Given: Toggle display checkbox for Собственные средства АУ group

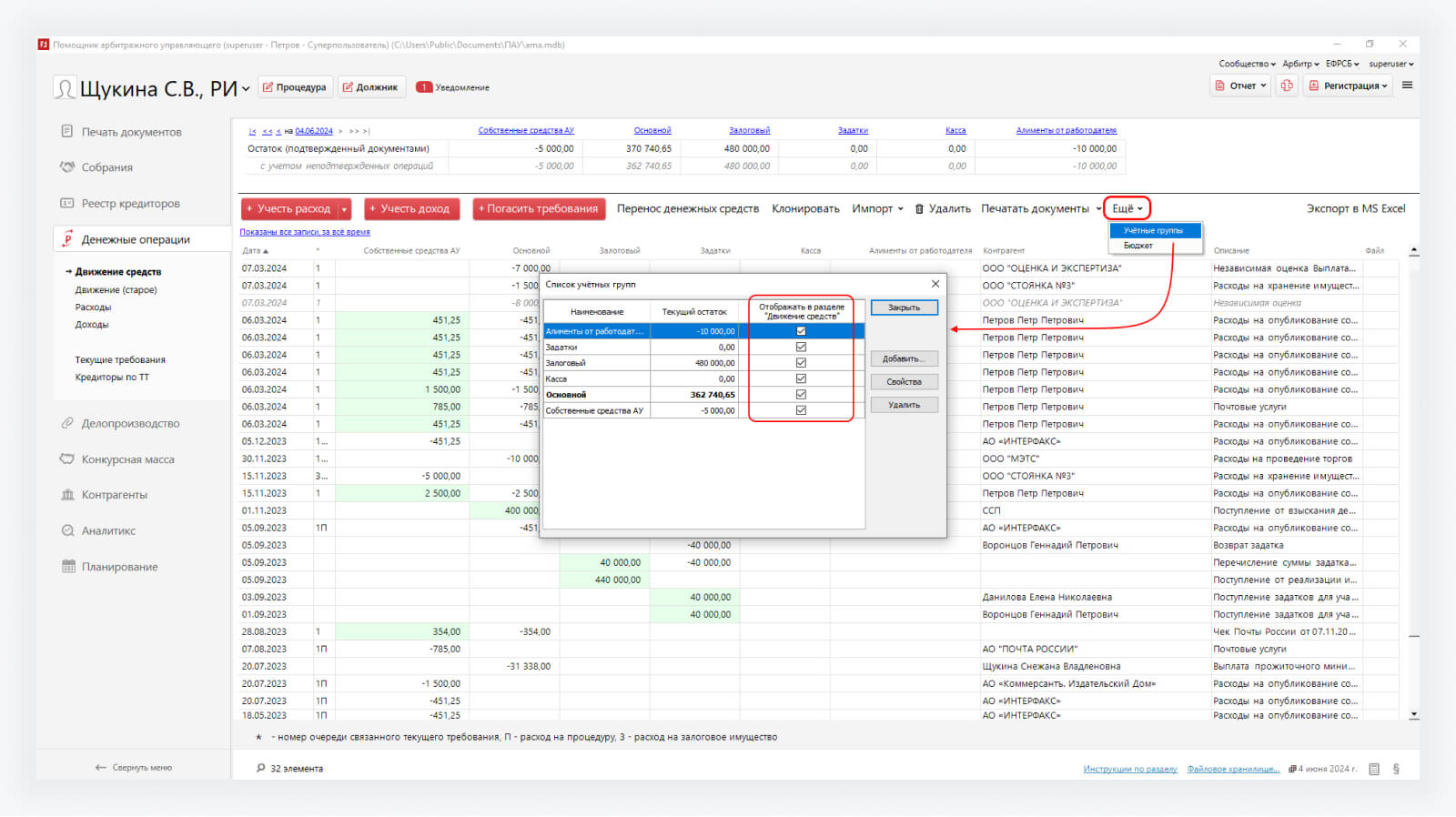Looking at the screenshot, I should [801, 410].
